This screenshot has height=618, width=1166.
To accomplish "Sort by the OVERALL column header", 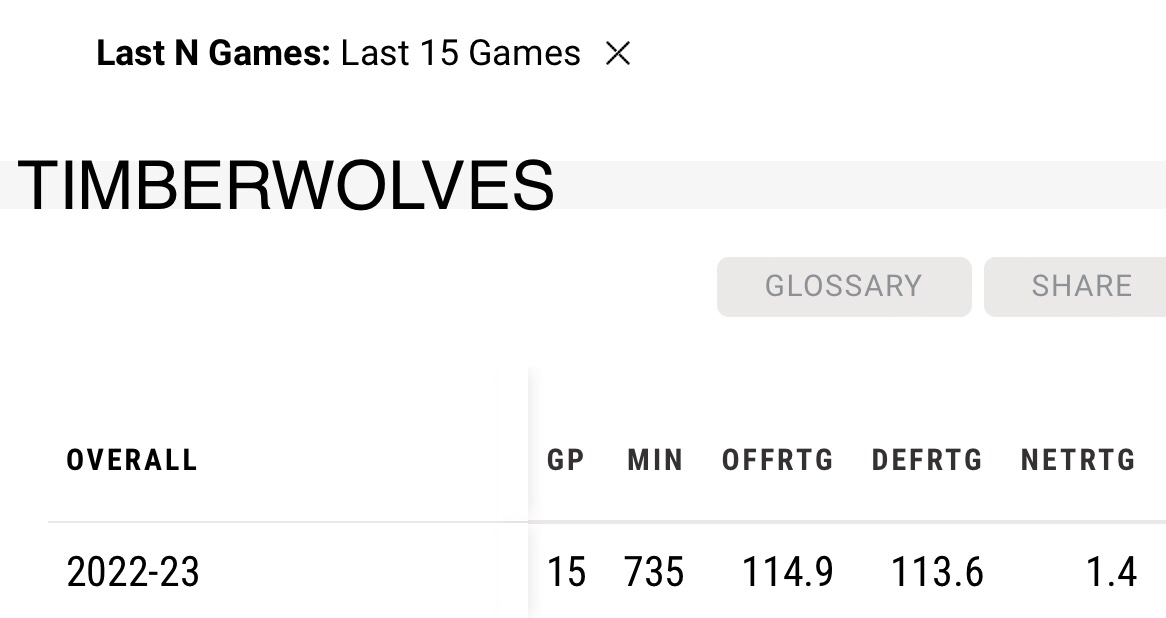I will click(x=132, y=460).
